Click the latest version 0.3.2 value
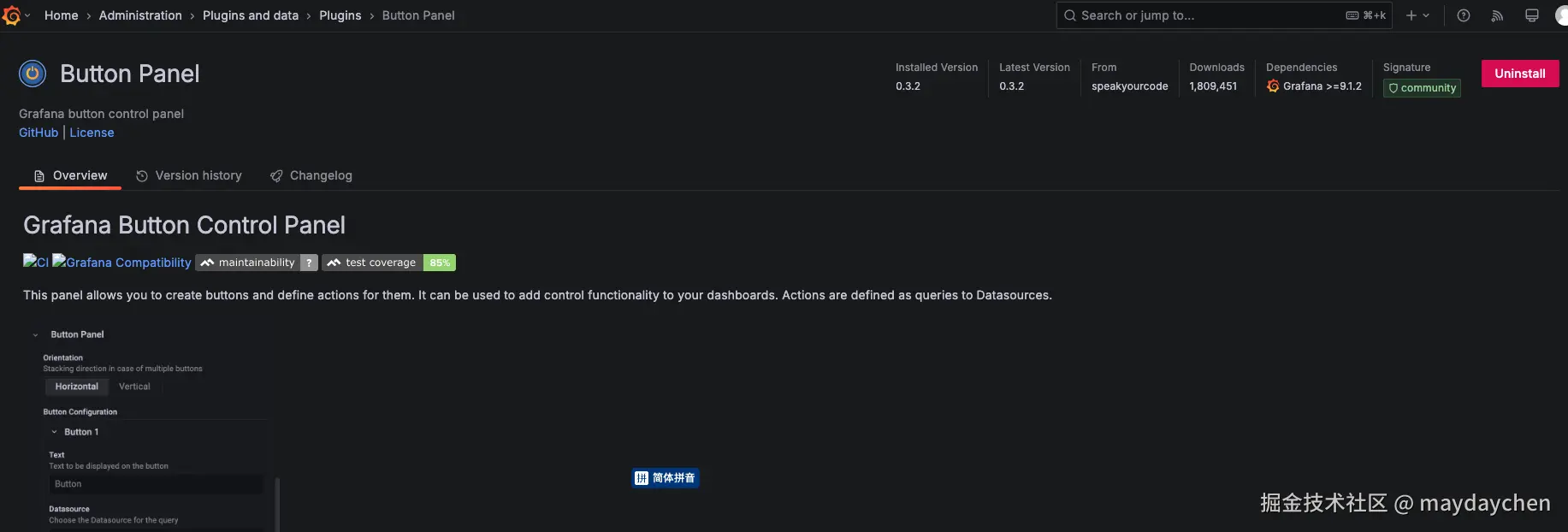Image resolution: width=1568 pixels, height=532 pixels. pos(1011,86)
